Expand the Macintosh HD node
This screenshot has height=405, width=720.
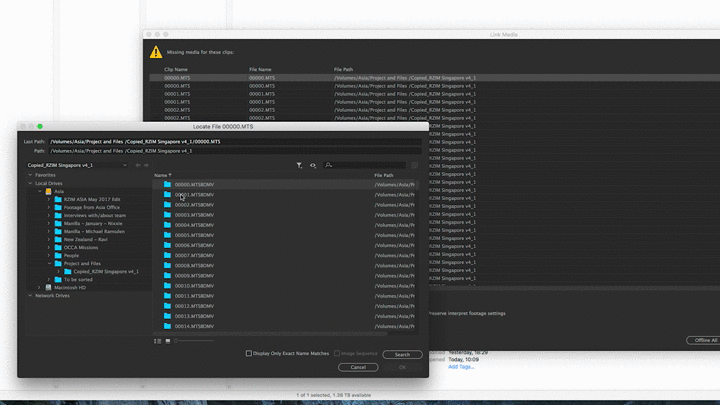(39, 287)
